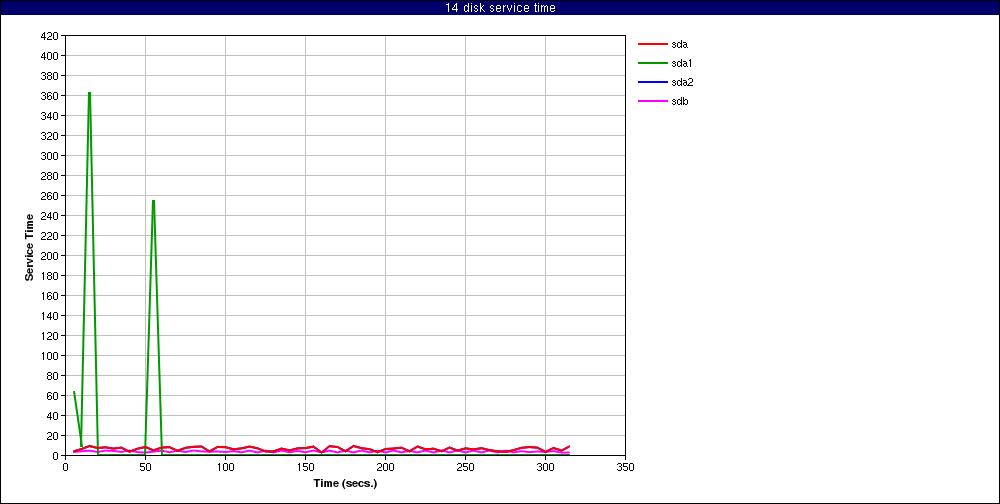Select the sdb legend label
This screenshot has width=1000, height=504.
679,101
